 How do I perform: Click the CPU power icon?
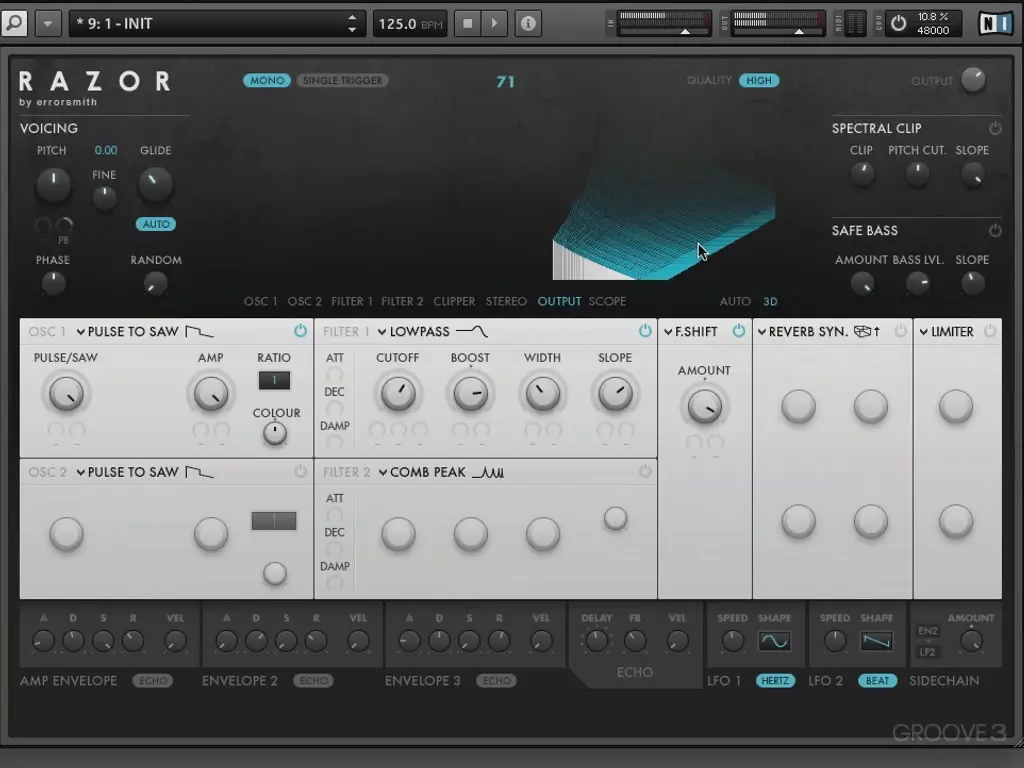[x=899, y=24]
